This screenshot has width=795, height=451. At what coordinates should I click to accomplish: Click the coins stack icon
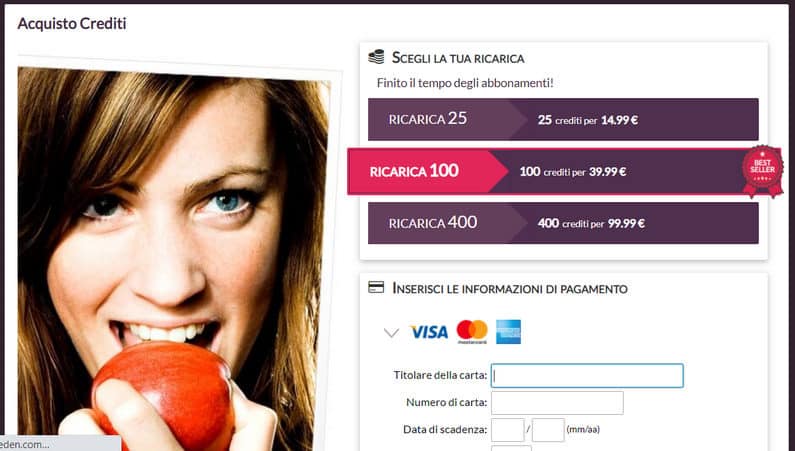click(376, 57)
